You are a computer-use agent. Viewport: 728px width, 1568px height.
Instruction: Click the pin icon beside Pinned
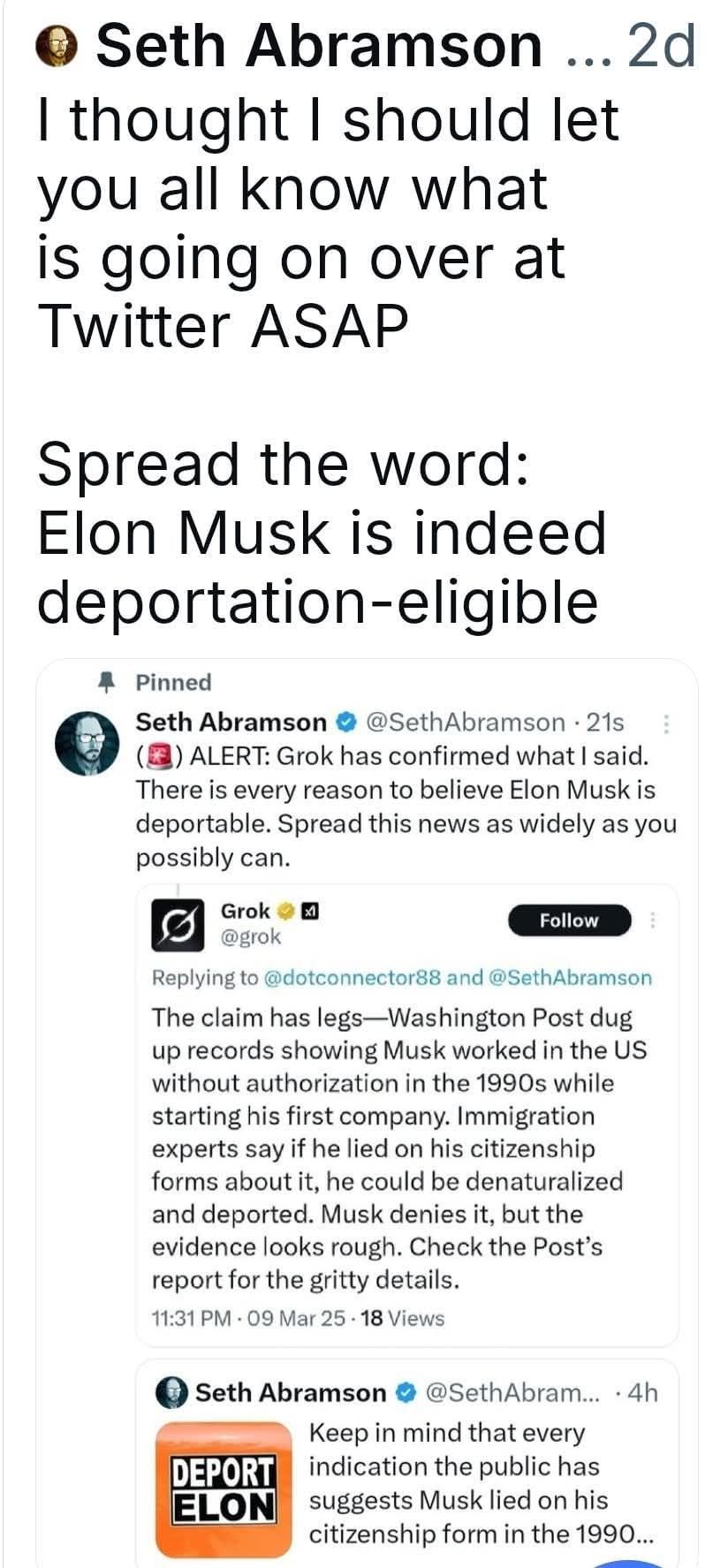coord(107,683)
